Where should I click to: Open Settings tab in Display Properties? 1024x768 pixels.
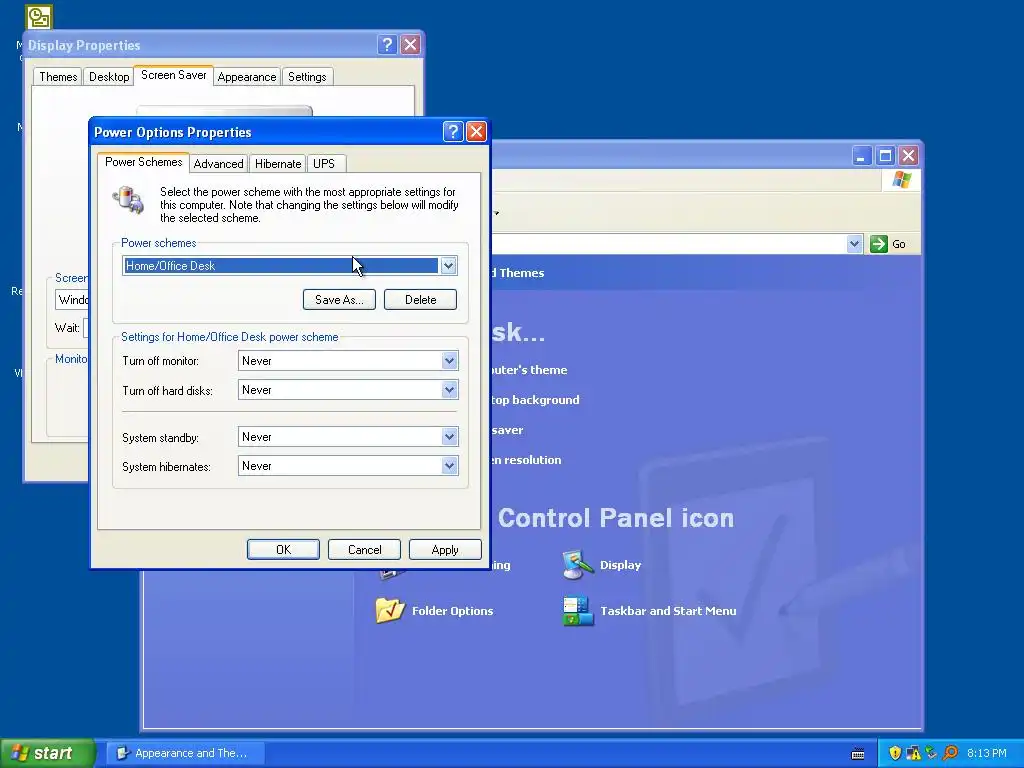307,77
